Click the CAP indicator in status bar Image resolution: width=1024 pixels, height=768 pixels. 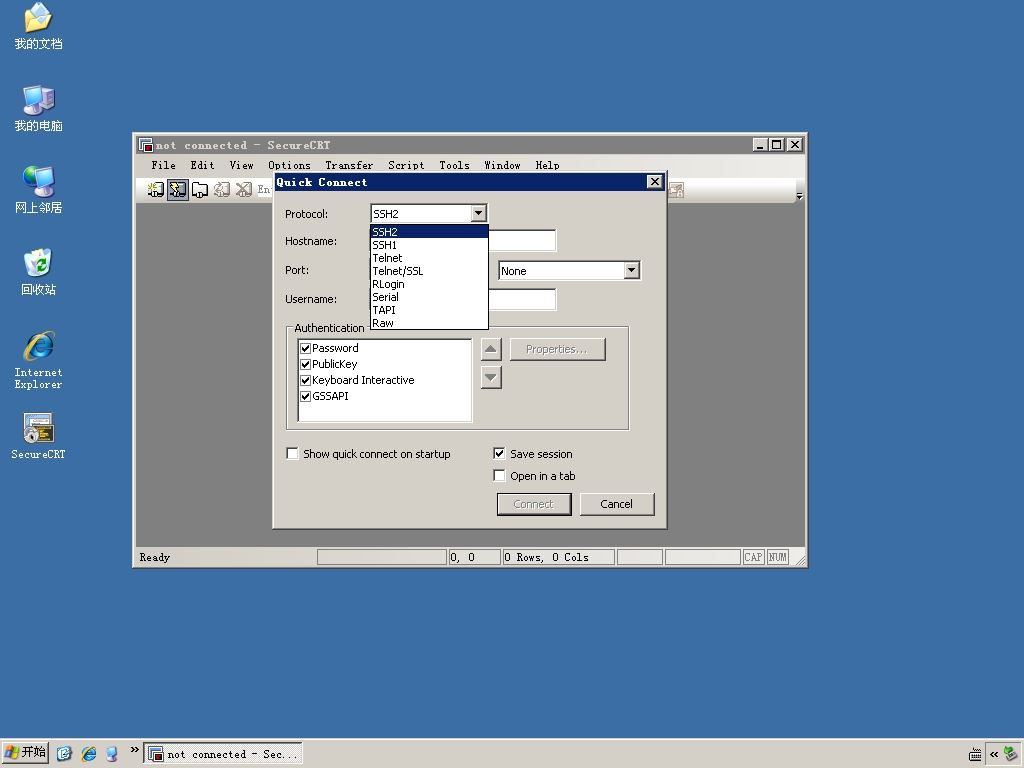tap(753, 557)
